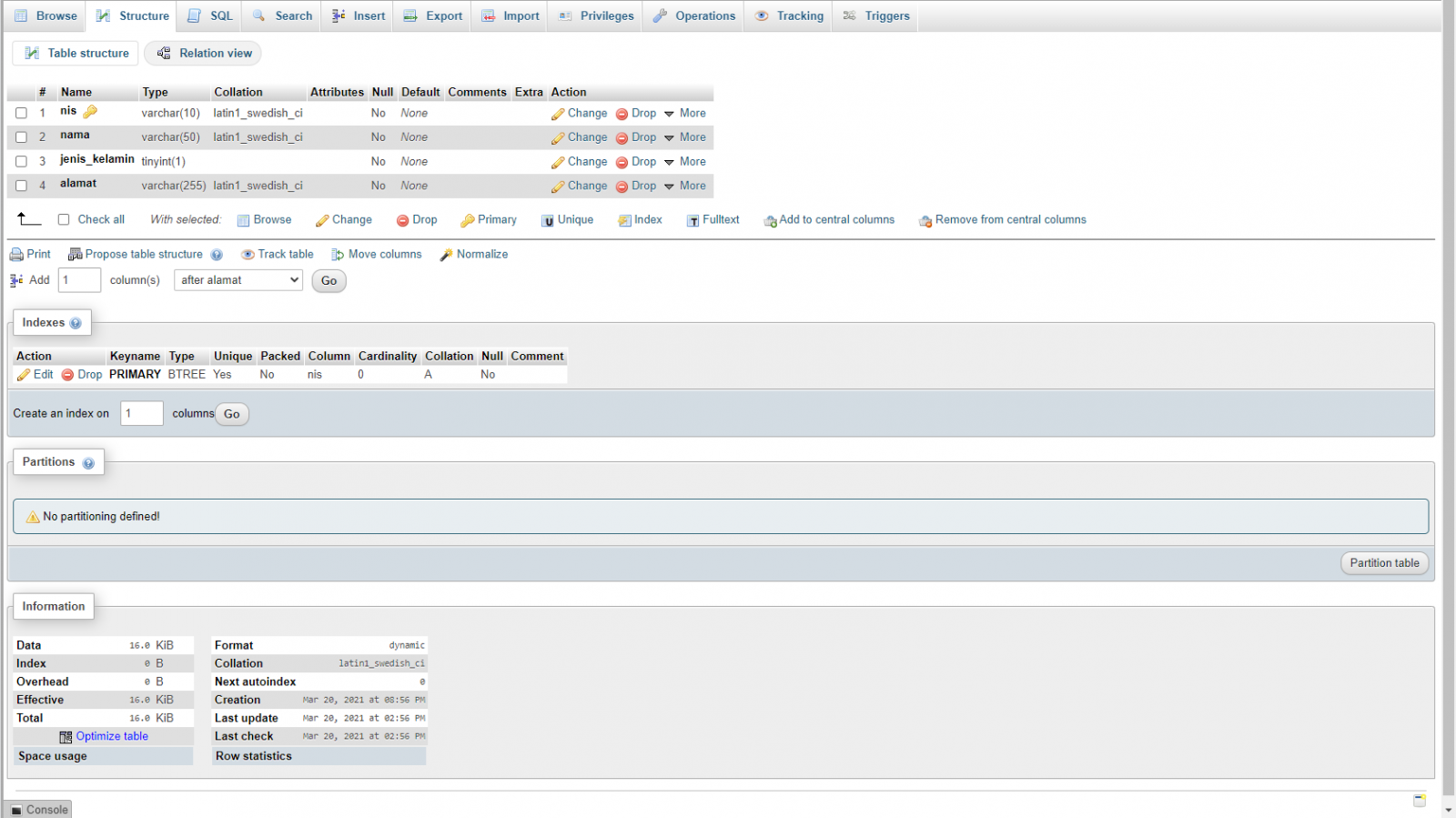Click the Indexes help question mark icon

pos(76,323)
